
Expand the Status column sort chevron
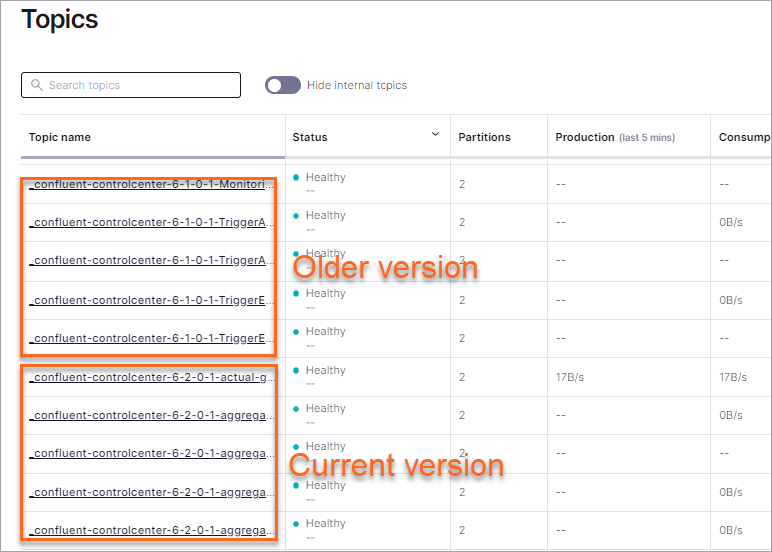[435, 134]
